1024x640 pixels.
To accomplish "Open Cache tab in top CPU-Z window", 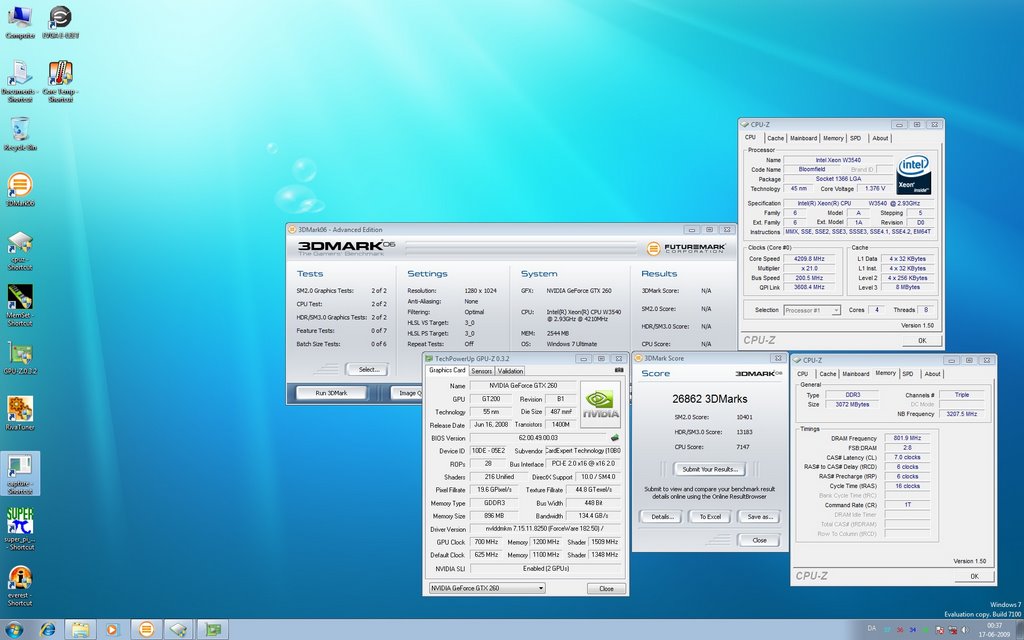I will [x=775, y=138].
